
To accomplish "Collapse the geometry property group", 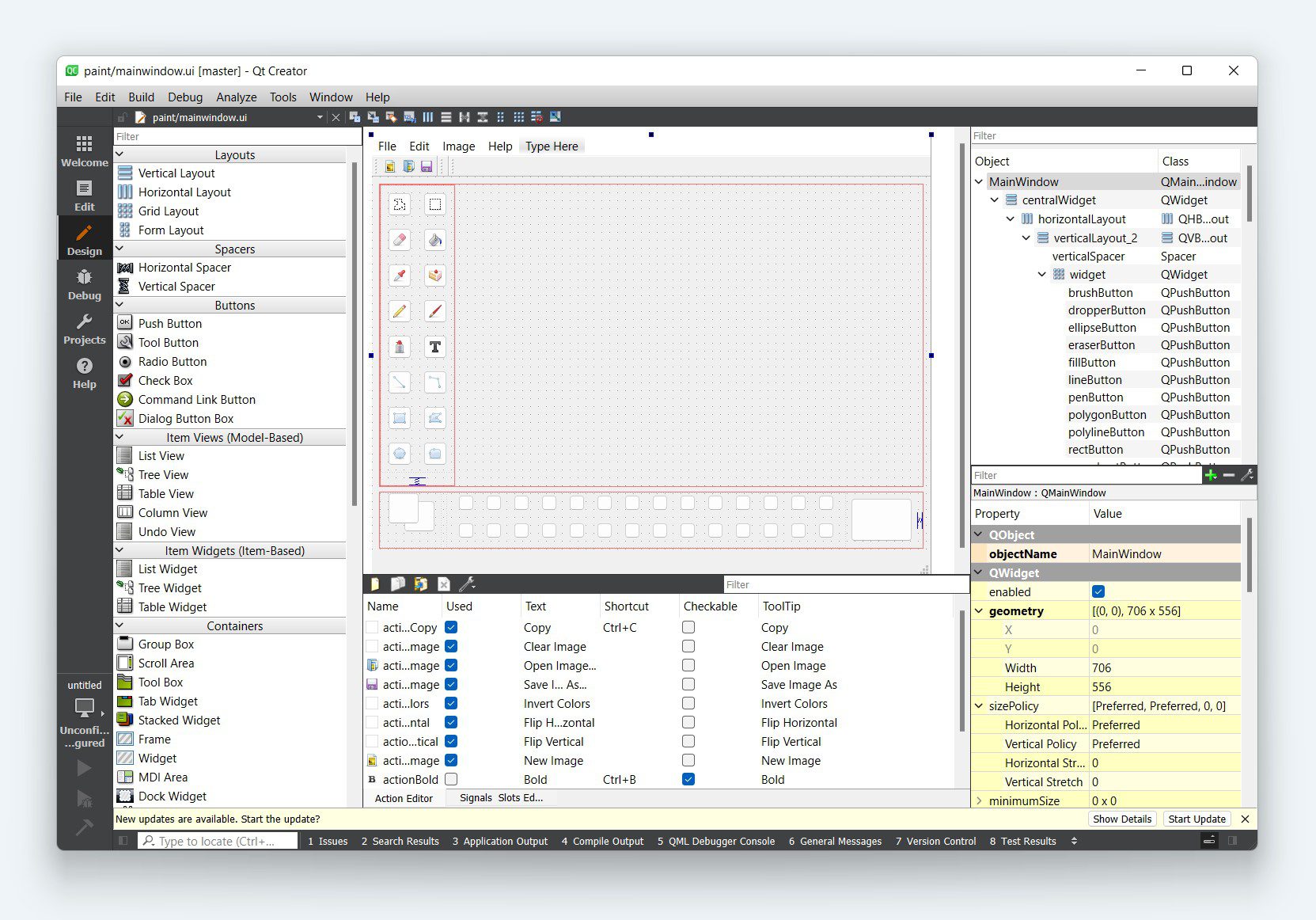I will click(x=980, y=610).
